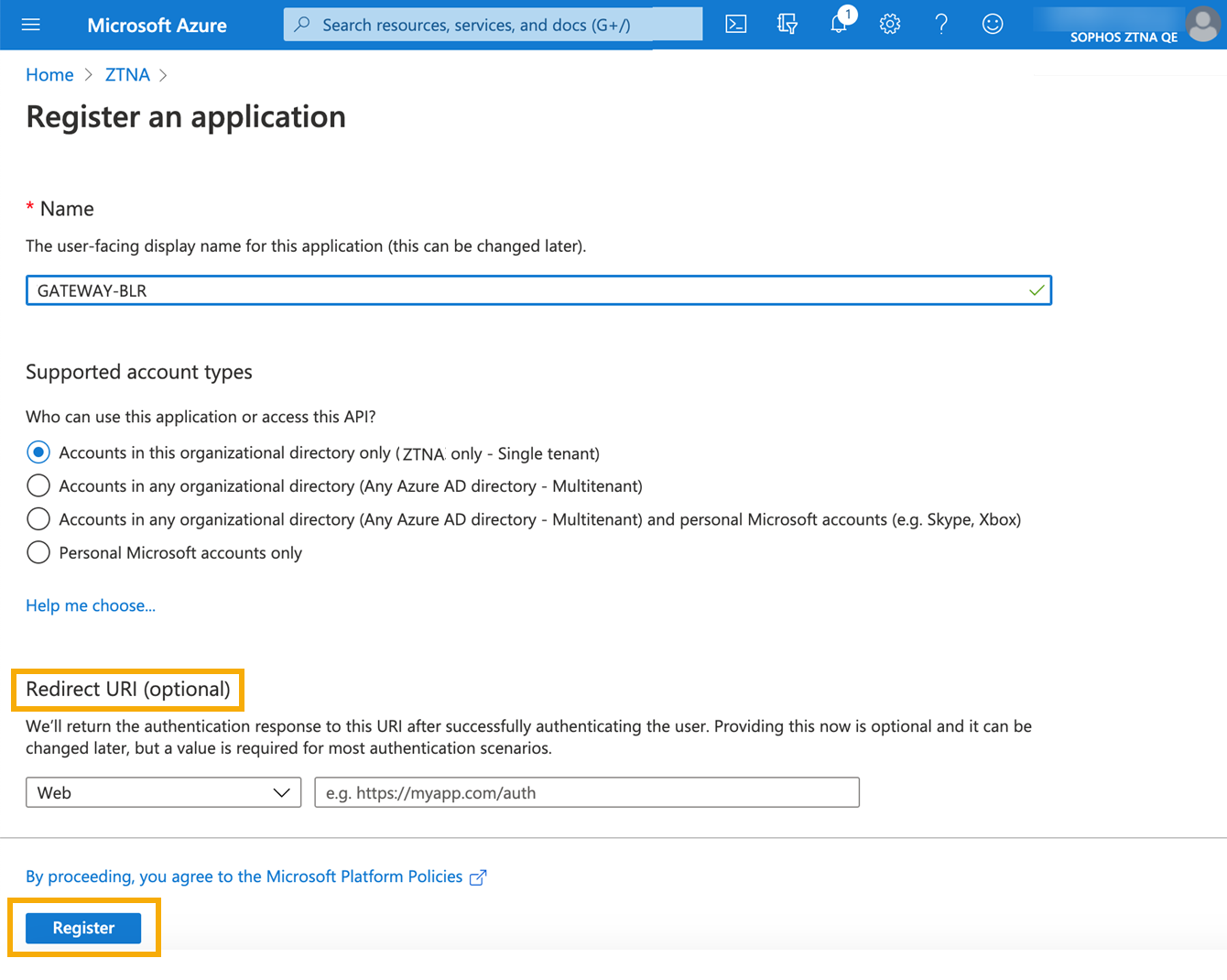Click the Help me choose link
The image size is (1227, 980).
pyautogui.click(x=90, y=605)
